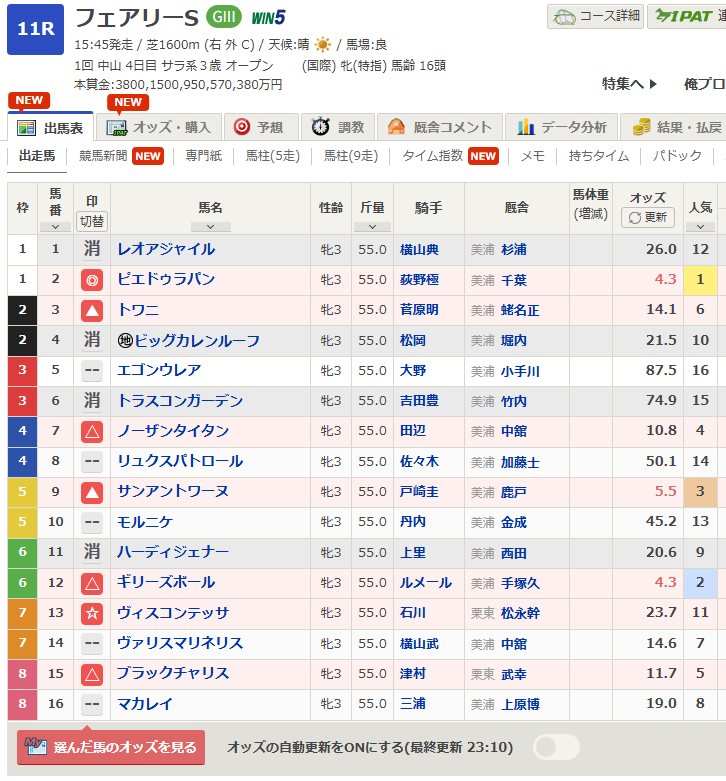Click the 消 mark for レオアジャイル

(92, 249)
